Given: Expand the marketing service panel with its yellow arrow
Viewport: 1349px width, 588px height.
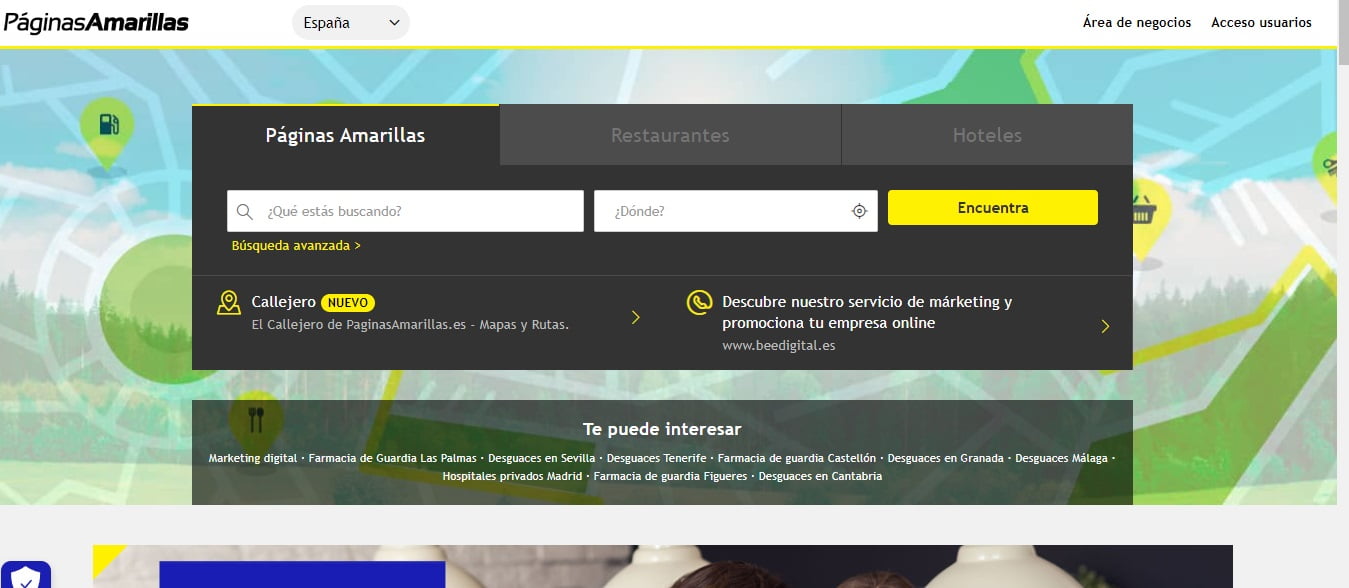Looking at the screenshot, I should coord(1105,326).
